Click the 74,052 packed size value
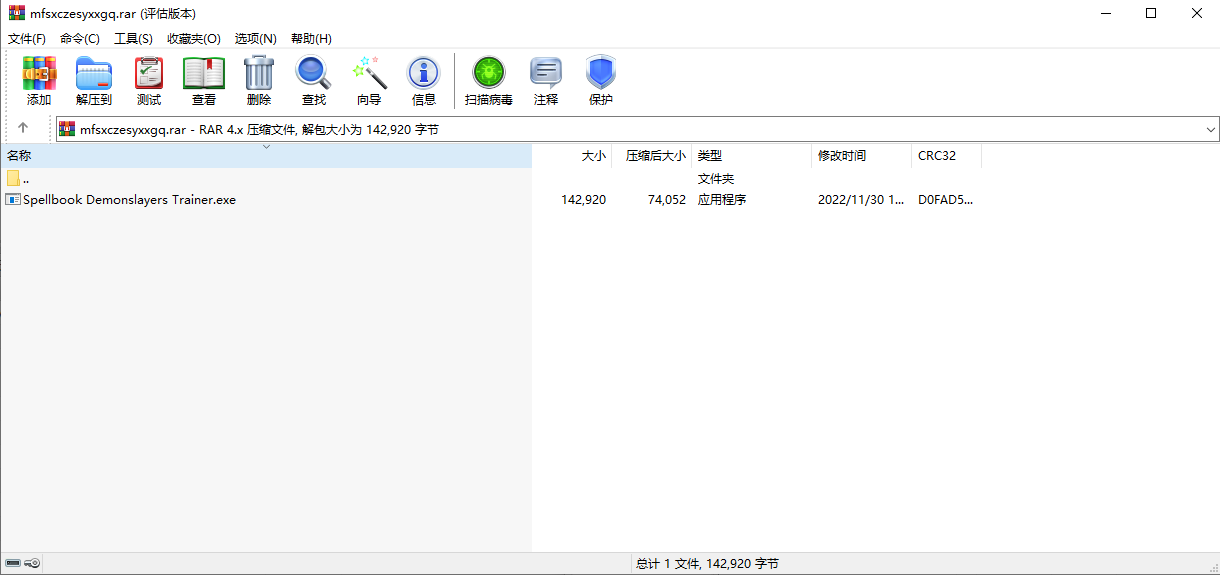The image size is (1220, 575). pos(666,199)
